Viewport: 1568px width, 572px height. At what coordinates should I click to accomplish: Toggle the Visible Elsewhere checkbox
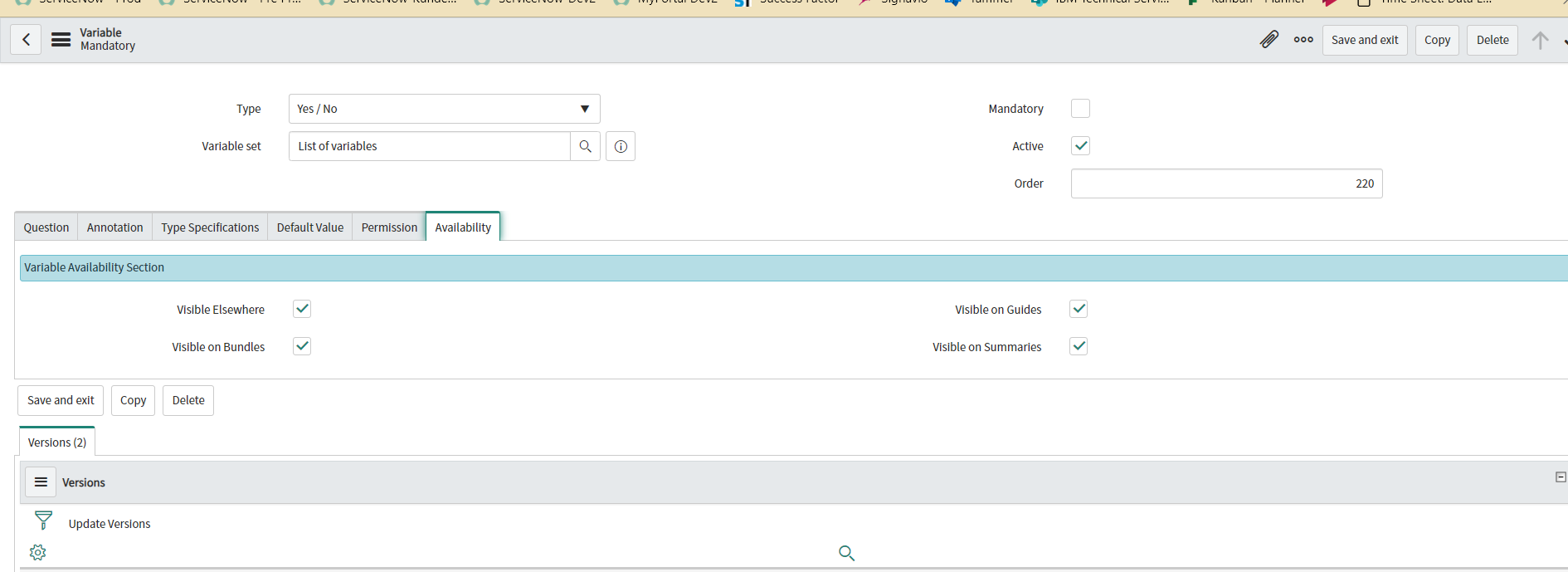click(302, 309)
